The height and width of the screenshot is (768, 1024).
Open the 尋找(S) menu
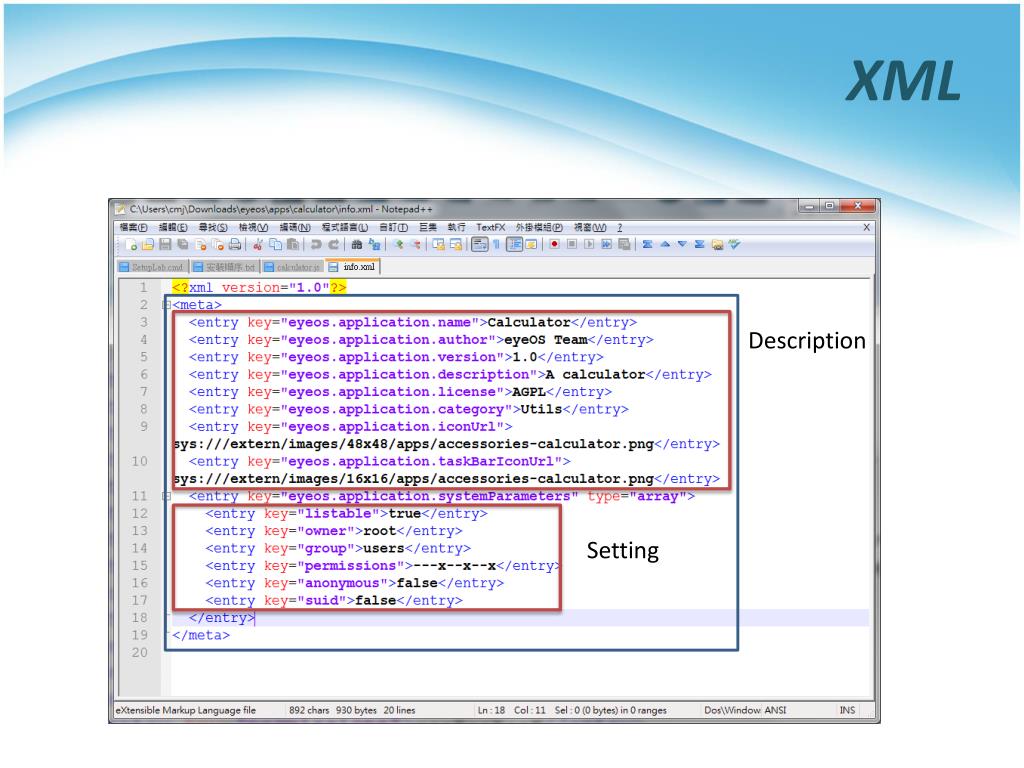point(213,227)
